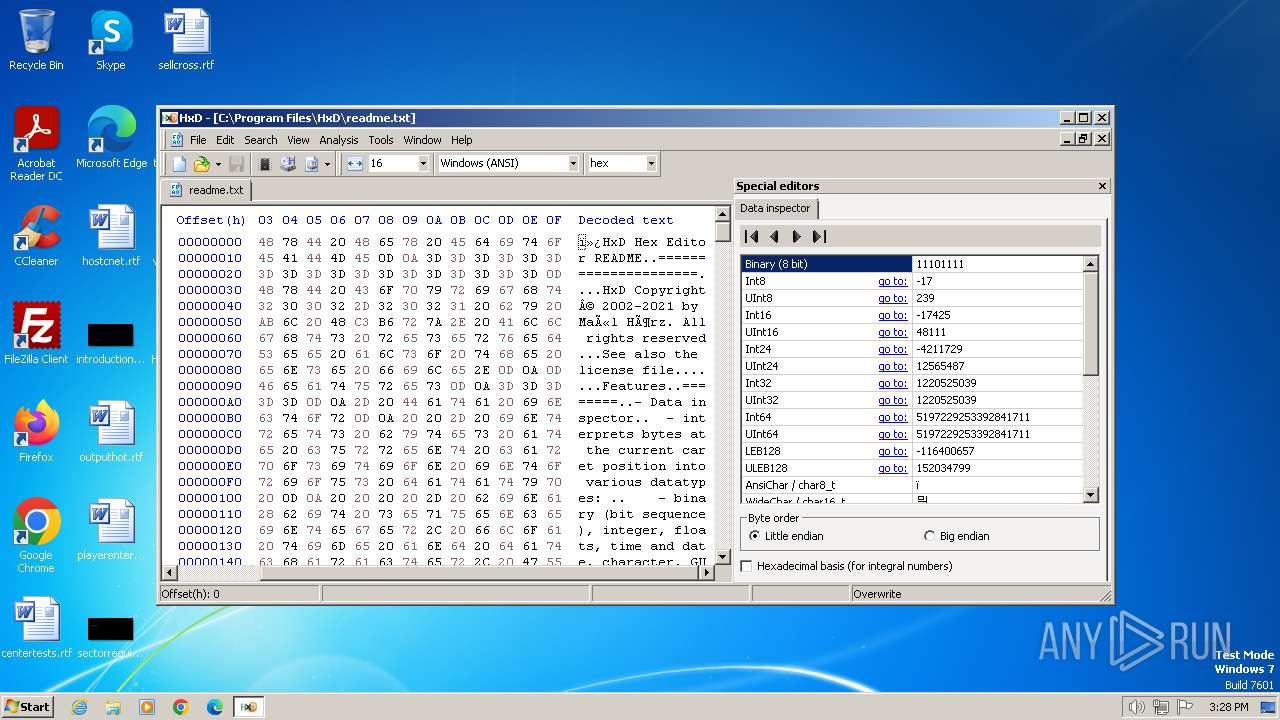Click the Windows Start button
The width and height of the screenshot is (1280, 720).
click(x=27, y=706)
